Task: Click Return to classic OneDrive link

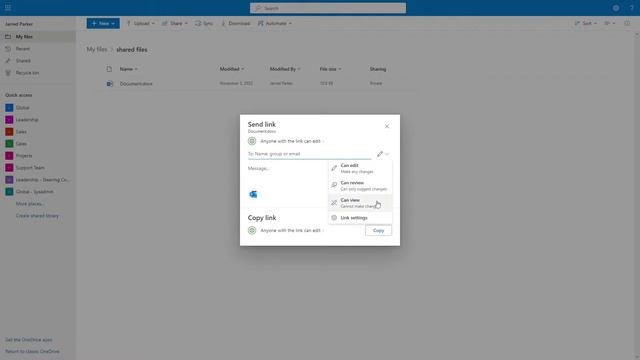Action: coord(32,351)
